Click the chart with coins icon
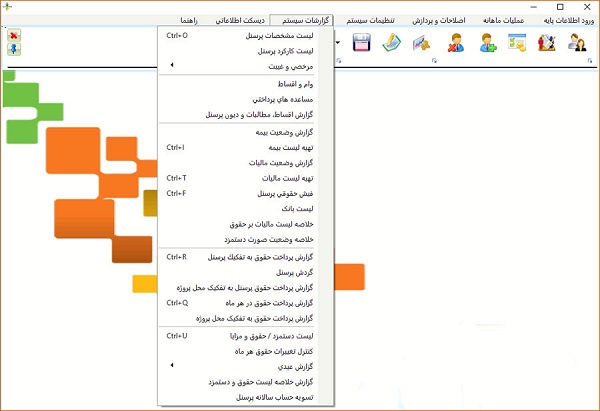This screenshot has height=411, width=600. tap(421, 43)
